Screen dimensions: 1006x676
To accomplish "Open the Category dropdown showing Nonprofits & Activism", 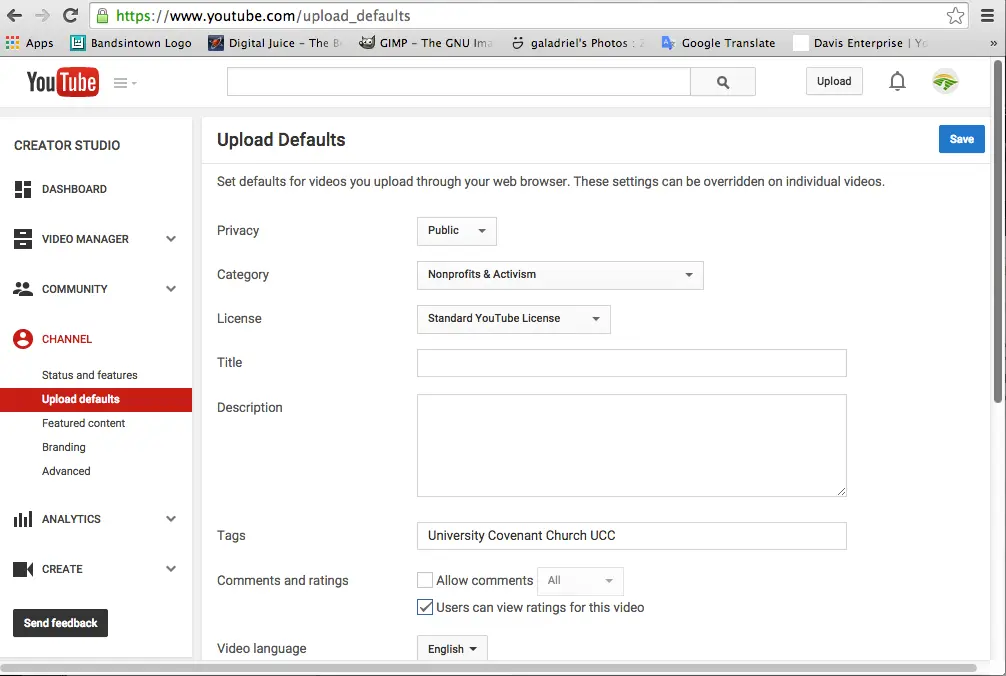I will 559,275.
